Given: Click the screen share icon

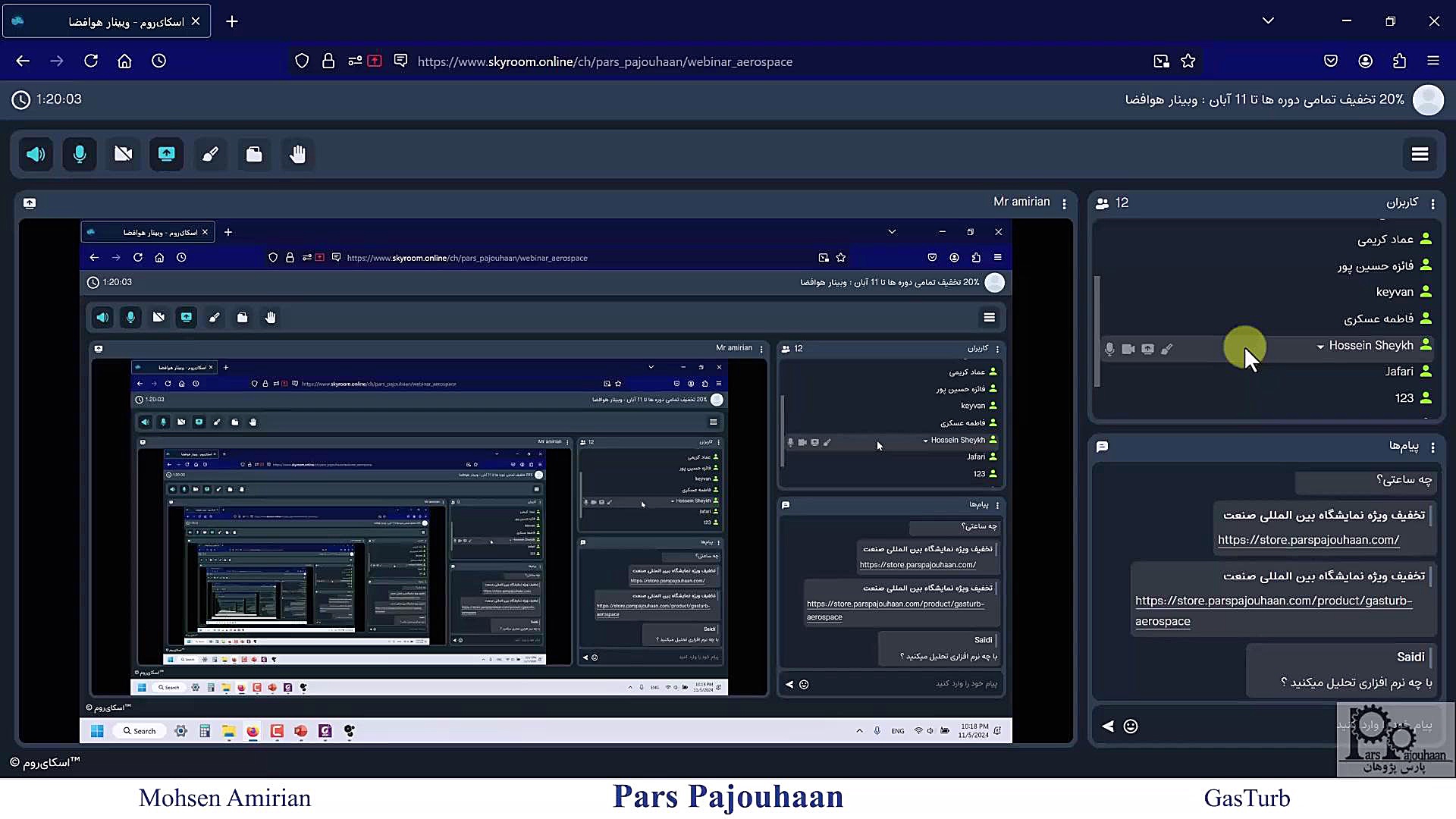Looking at the screenshot, I should pos(167,155).
